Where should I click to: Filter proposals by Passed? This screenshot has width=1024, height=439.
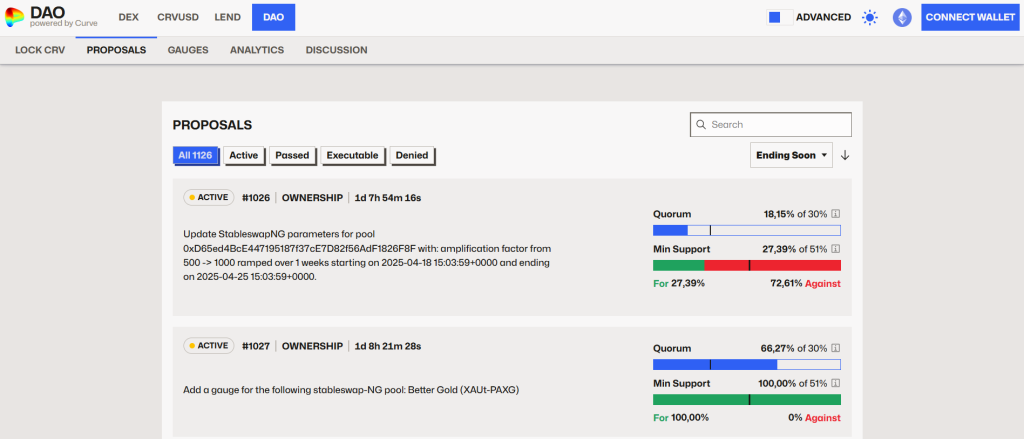pyautogui.click(x=292, y=155)
